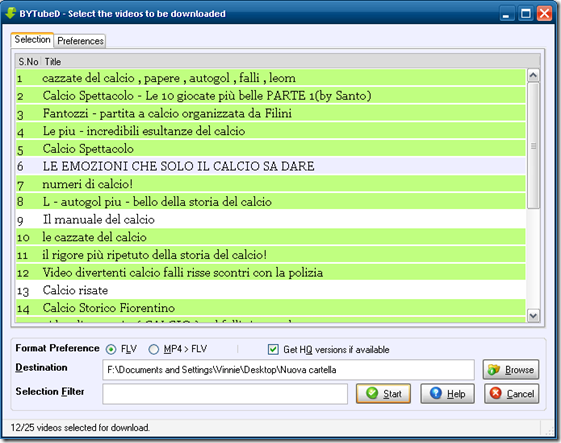Click scroll down arrow of video list

(x=533, y=316)
